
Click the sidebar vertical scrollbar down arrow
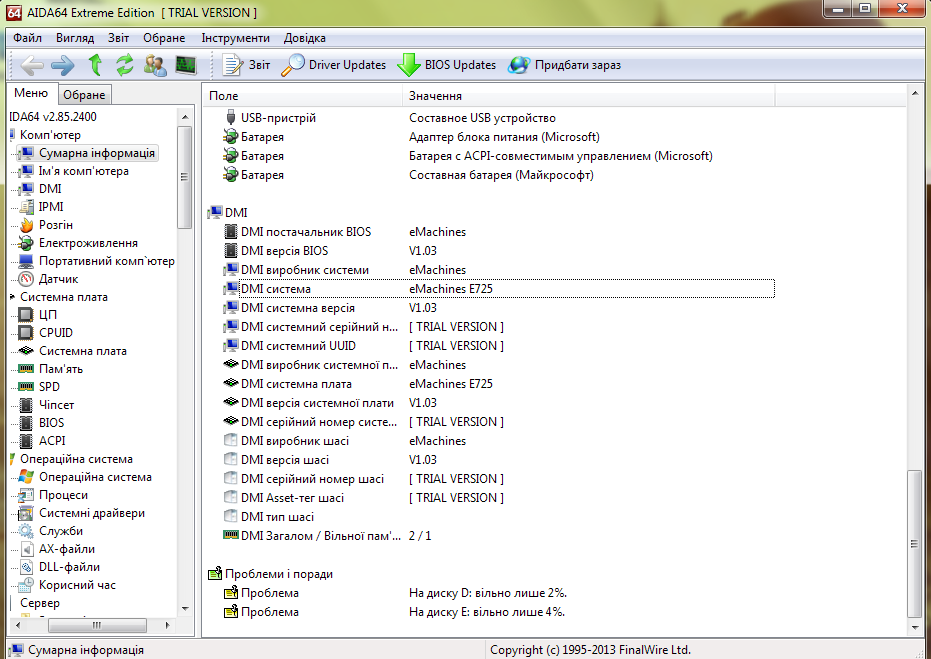tap(185, 609)
